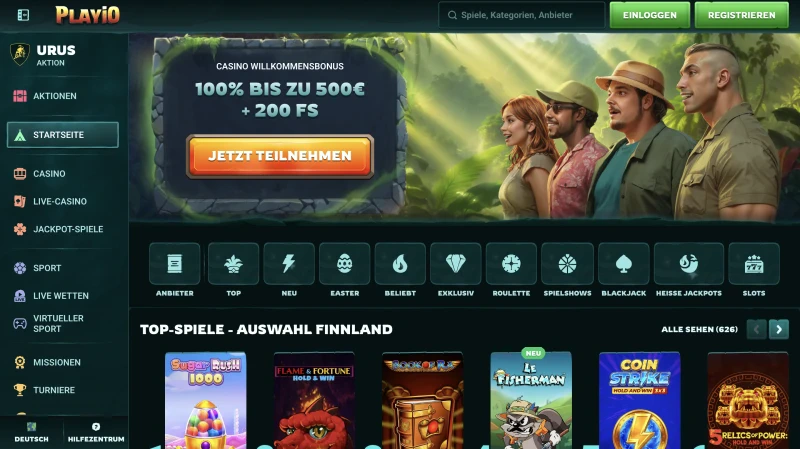Screen dimensions: 800x449
Task: Open the Anbieter category icon
Action: [x=174, y=264]
